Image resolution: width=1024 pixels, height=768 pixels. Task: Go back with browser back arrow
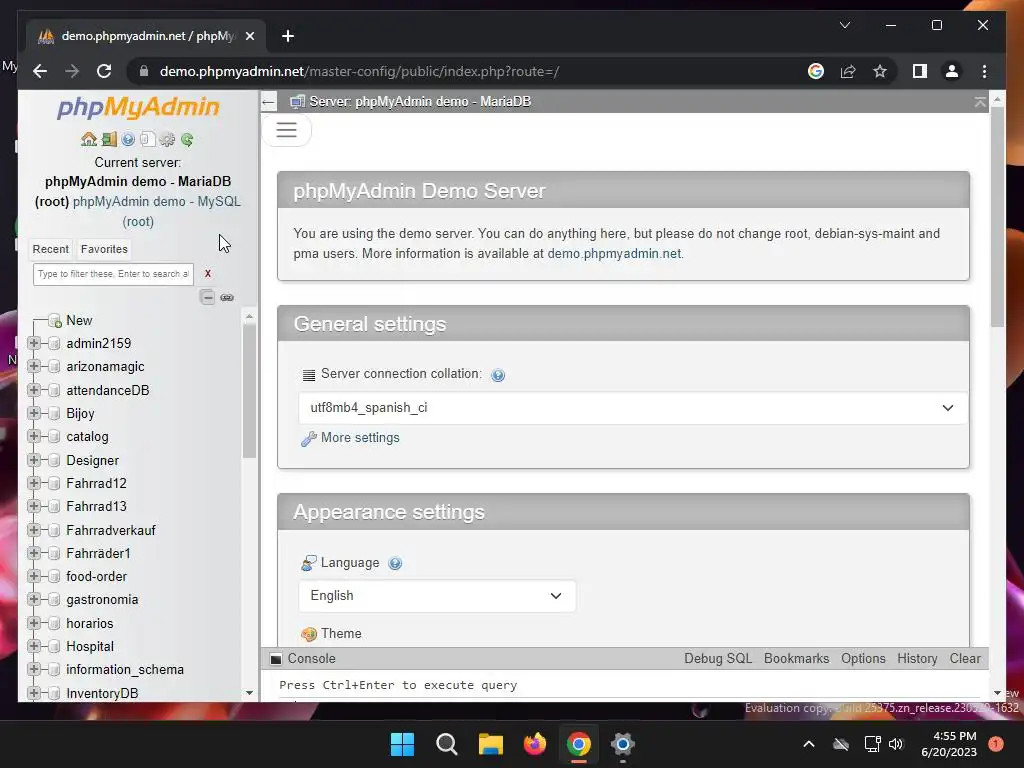[x=40, y=71]
